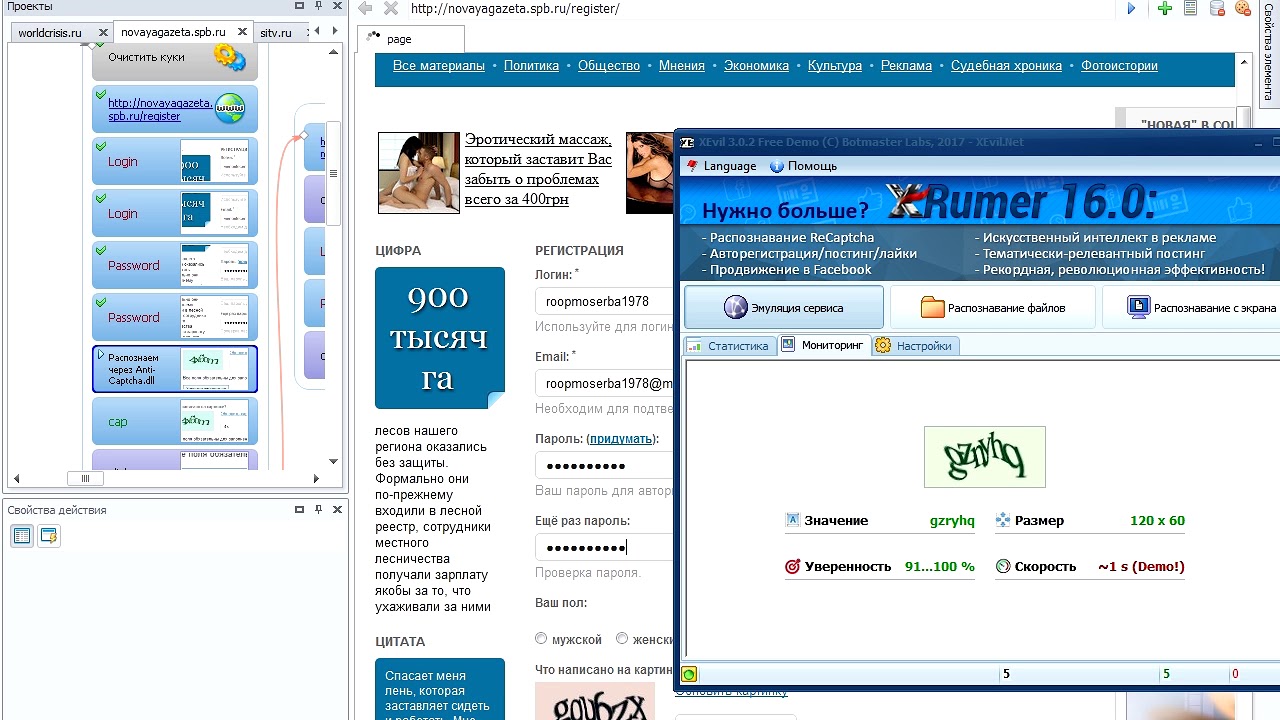
Task: Select the cap action block
Action: pyautogui.click(x=175, y=421)
